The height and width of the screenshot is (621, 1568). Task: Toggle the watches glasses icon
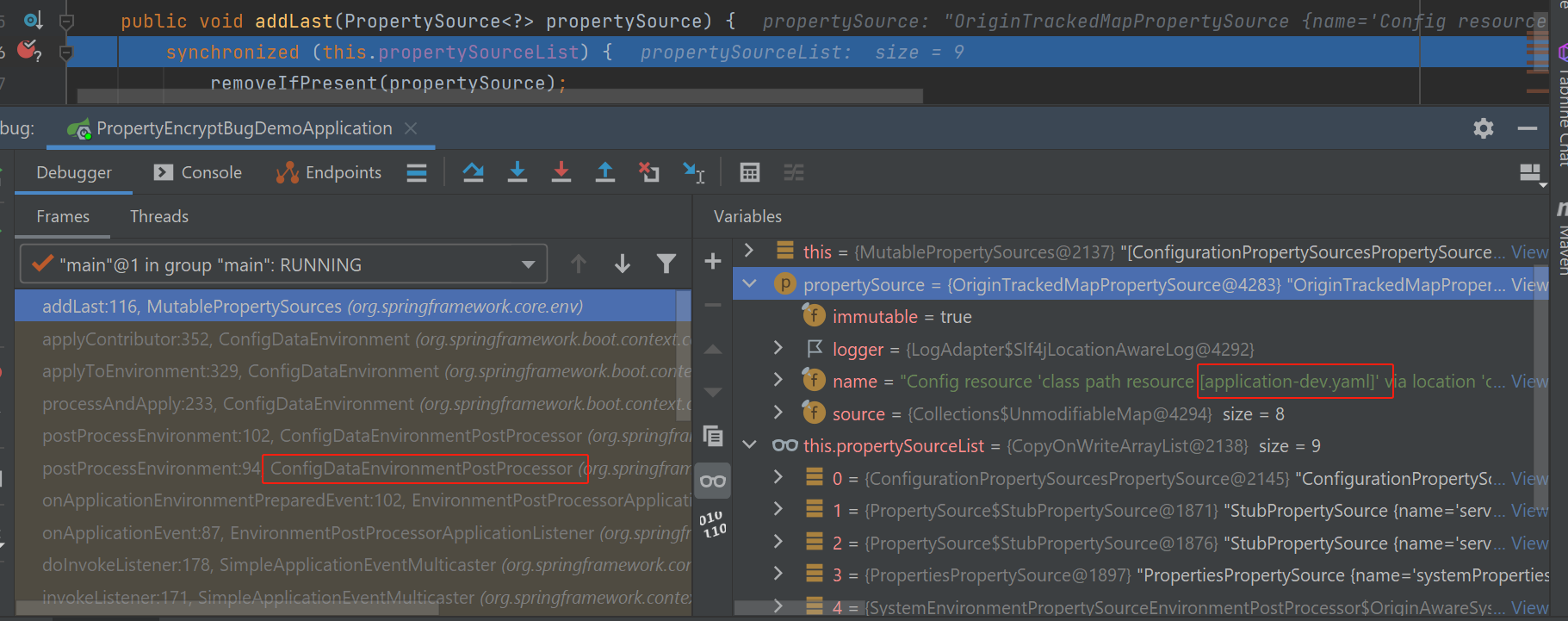[x=713, y=481]
